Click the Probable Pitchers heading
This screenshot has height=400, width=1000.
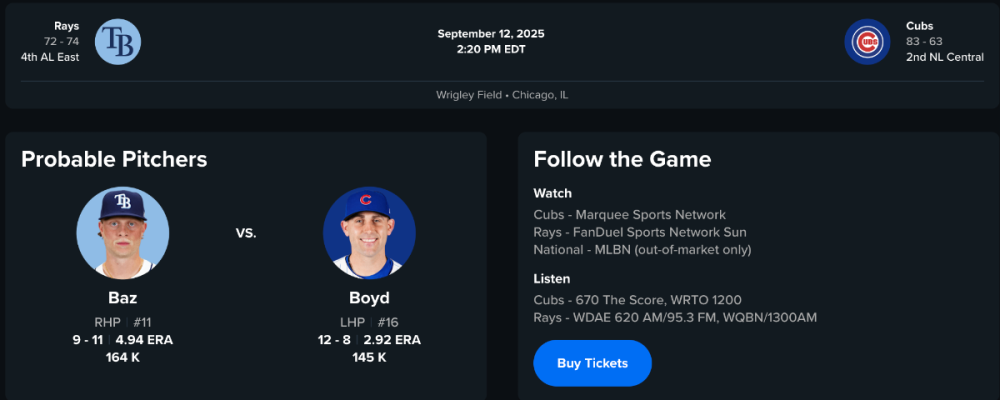(x=114, y=159)
